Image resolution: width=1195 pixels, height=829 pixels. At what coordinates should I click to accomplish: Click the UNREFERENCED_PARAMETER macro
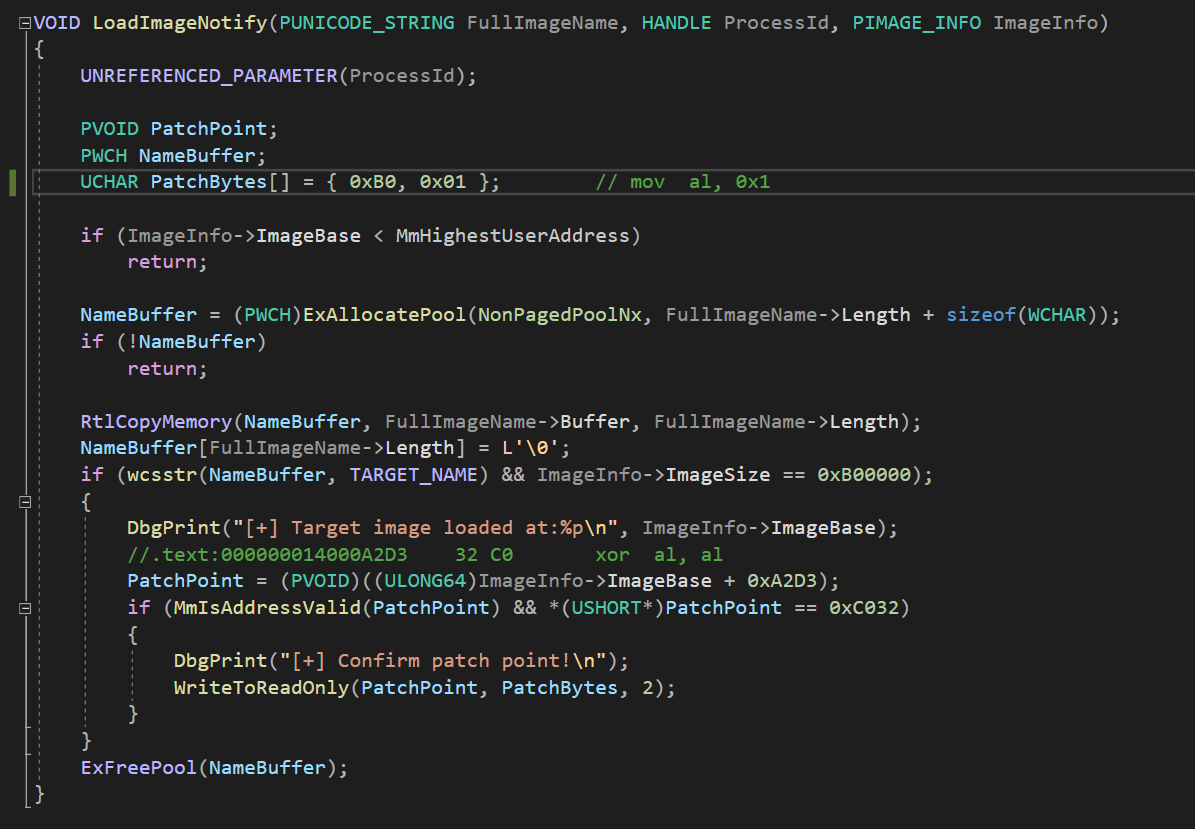pos(209,76)
